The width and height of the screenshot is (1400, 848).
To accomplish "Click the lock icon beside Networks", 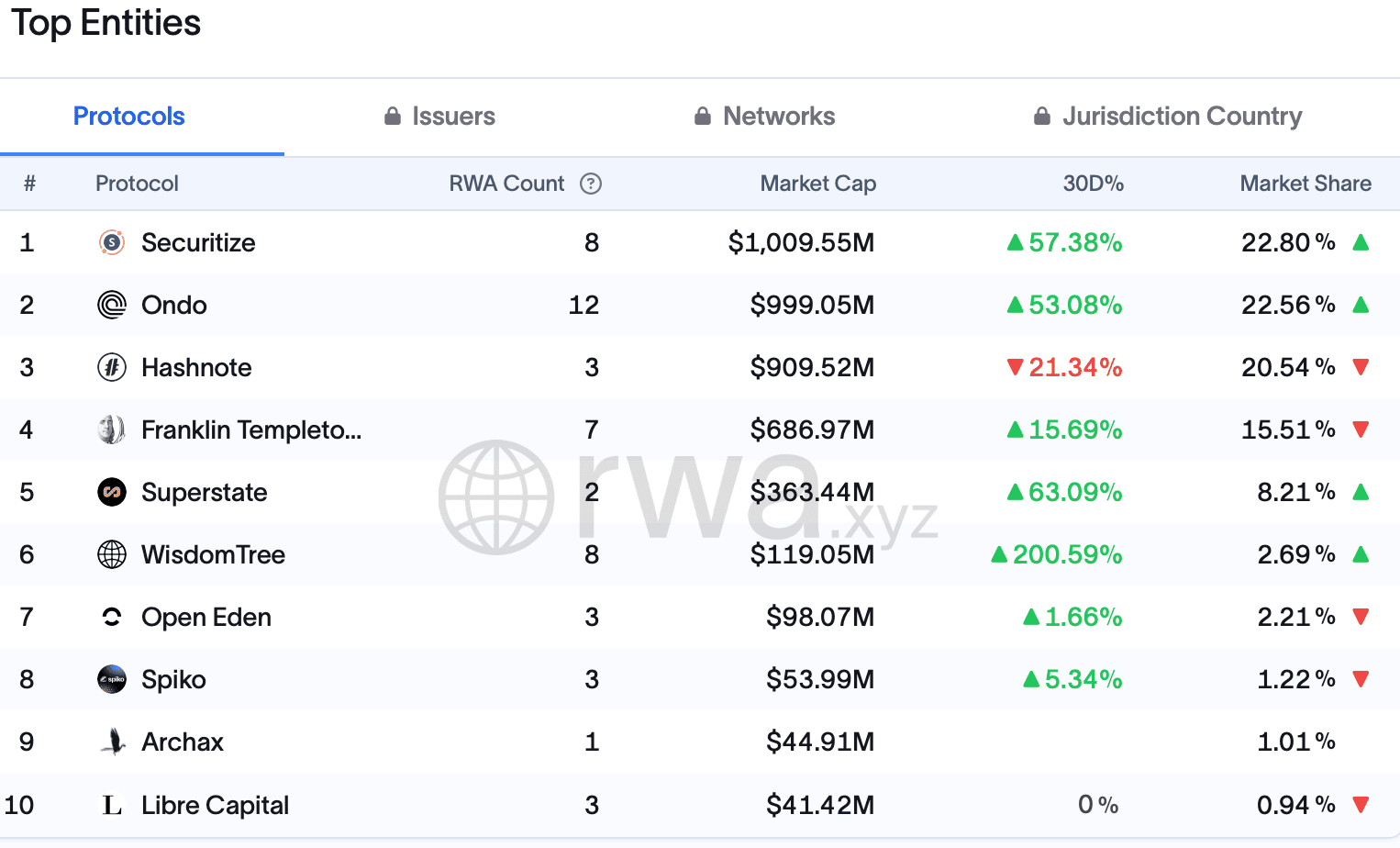I will (x=703, y=116).
